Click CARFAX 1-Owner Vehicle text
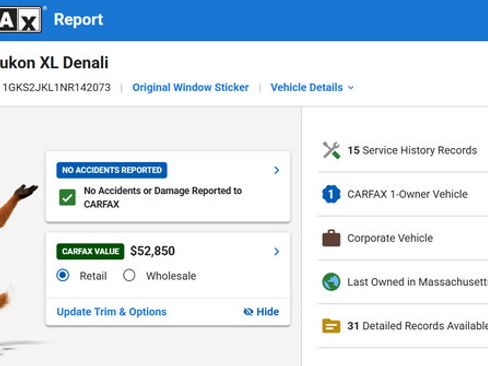The height and width of the screenshot is (366, 488). coord(407,194)
